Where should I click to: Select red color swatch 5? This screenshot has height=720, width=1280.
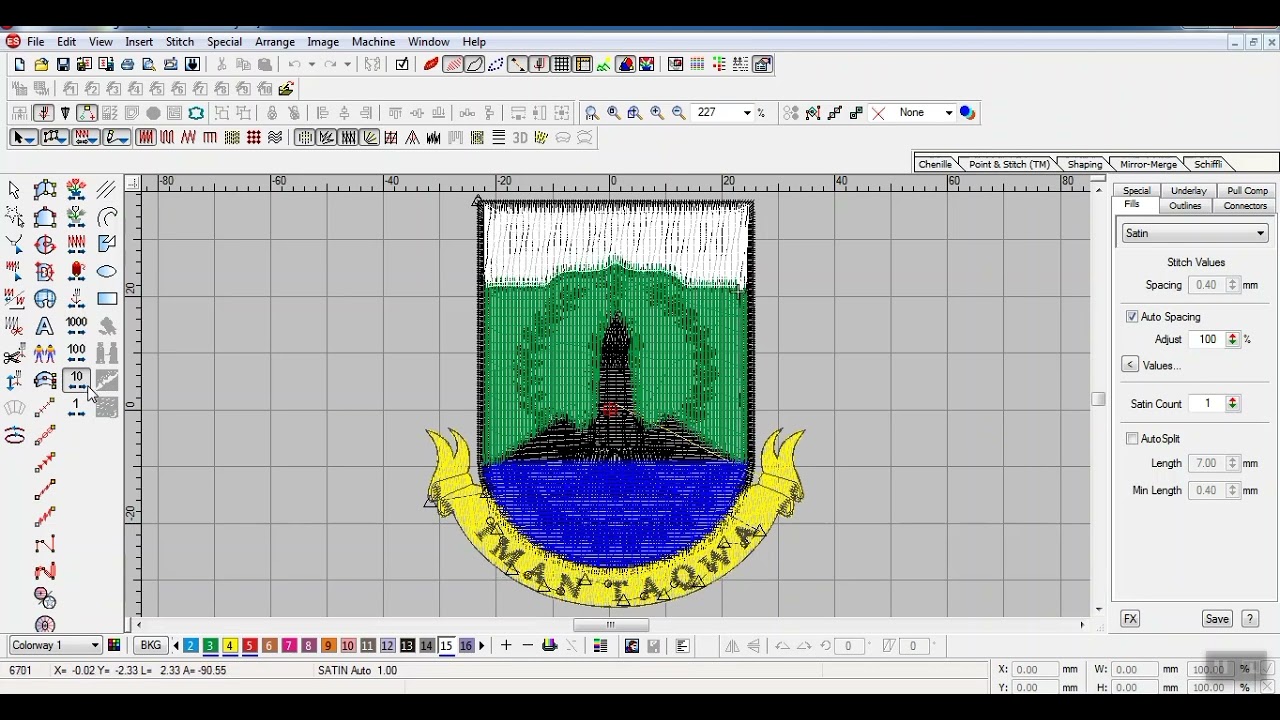click(x=250, y=646)
